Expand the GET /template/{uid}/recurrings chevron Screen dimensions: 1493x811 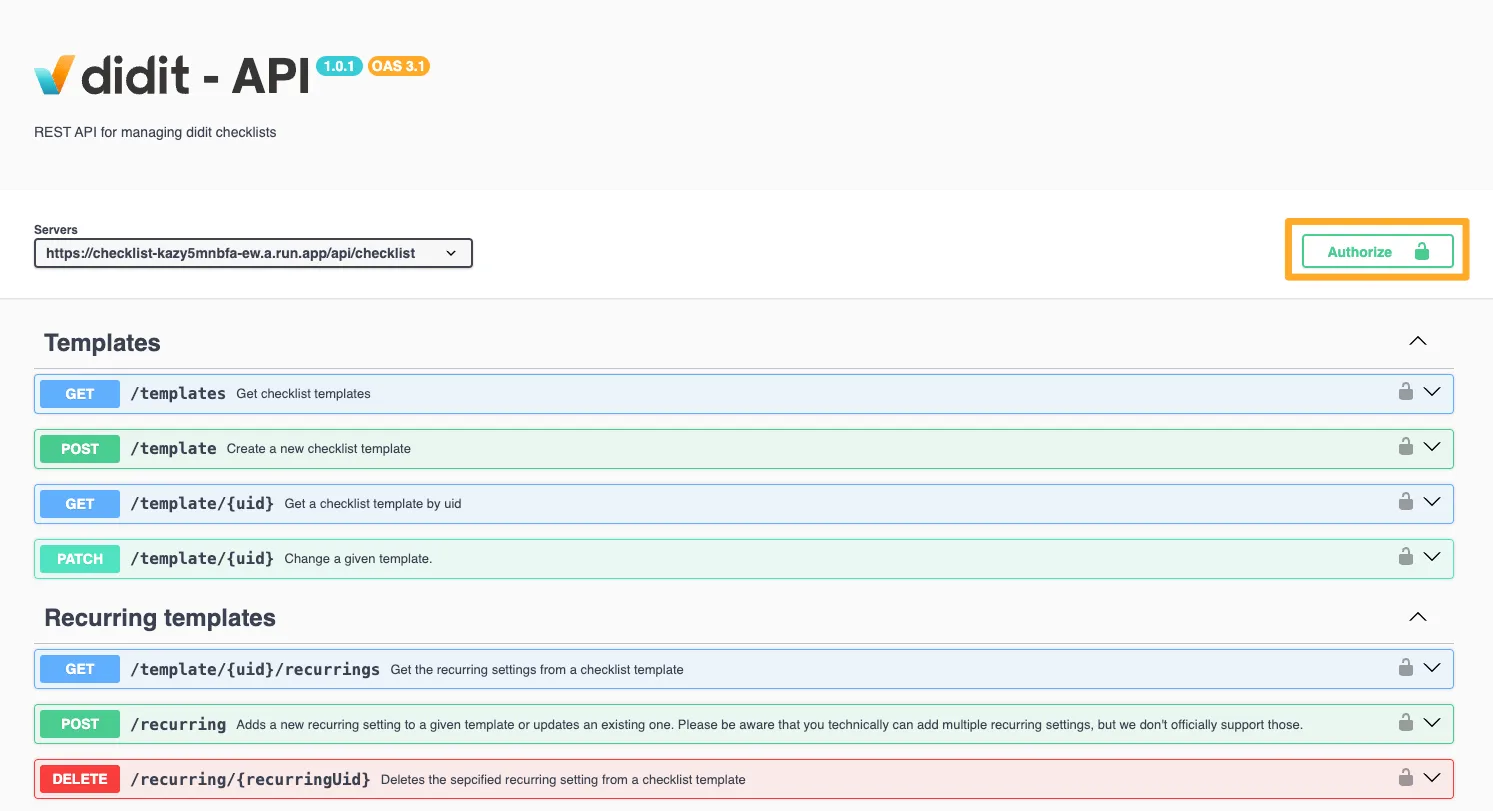click(x=1432, y=667)
